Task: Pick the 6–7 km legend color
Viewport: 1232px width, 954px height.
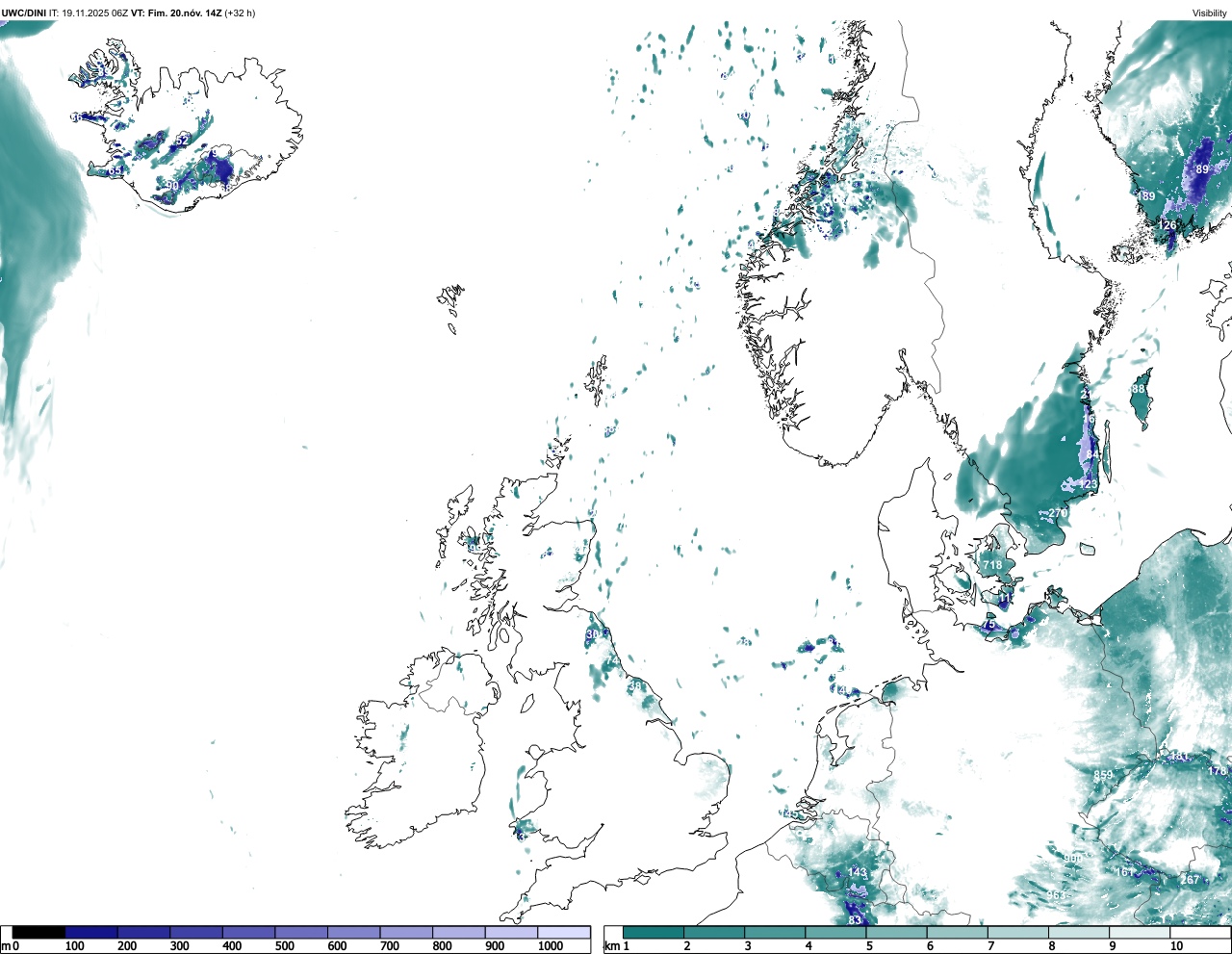Action: [x=957, y=932]
